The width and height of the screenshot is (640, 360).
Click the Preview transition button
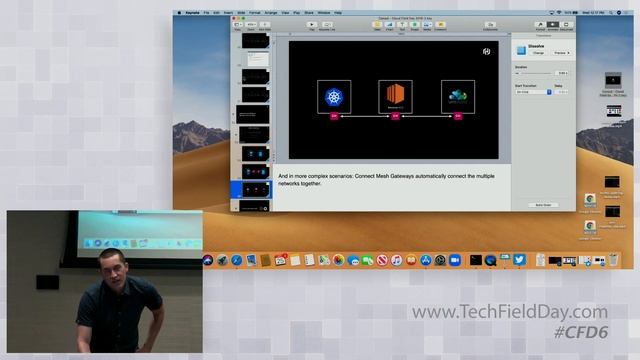click(x=561, y=53)
